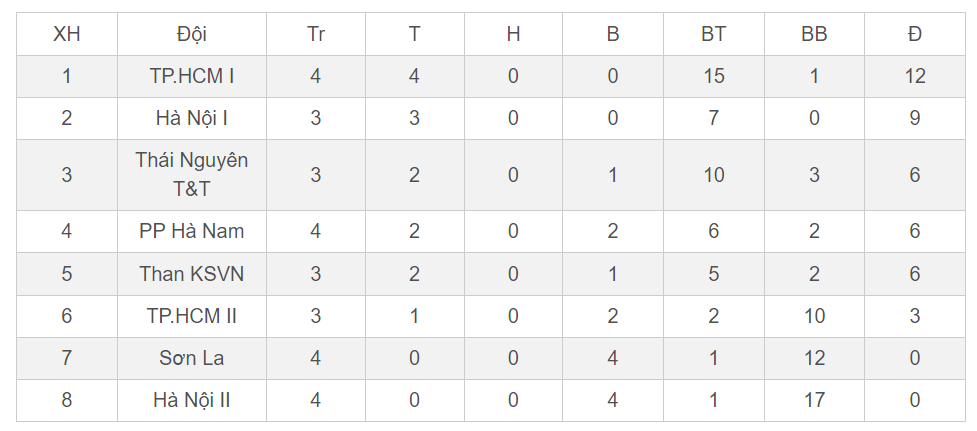Select the Tr column header
The image size is (977, 431).
click(316, 34)
